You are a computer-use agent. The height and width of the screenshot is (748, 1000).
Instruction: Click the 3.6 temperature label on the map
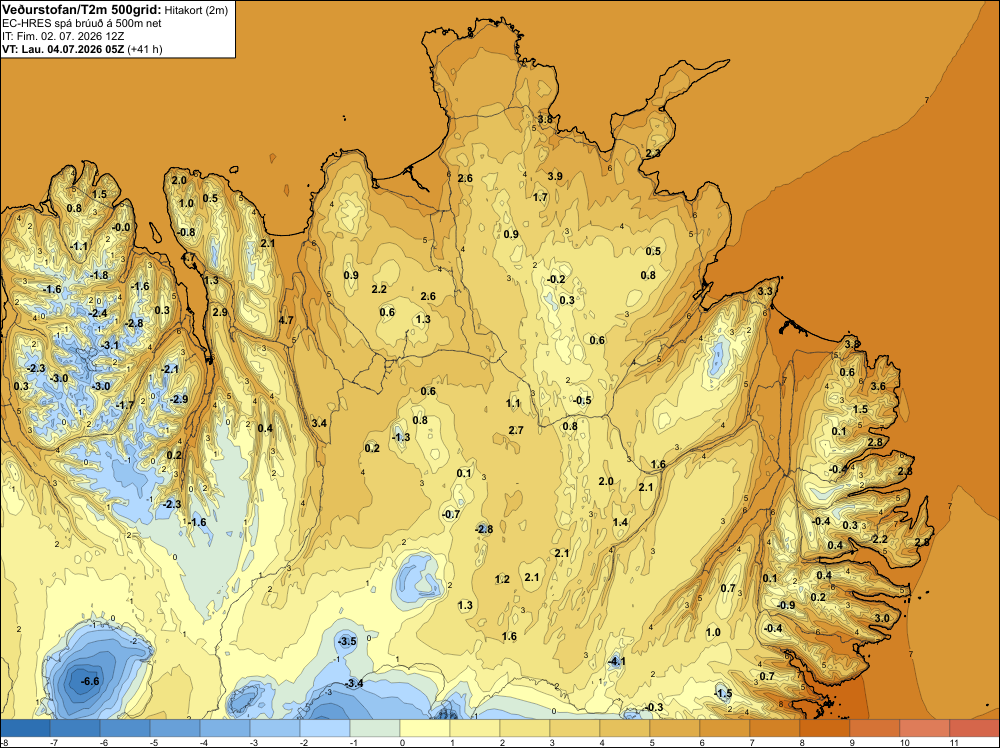tap(878, 386)
